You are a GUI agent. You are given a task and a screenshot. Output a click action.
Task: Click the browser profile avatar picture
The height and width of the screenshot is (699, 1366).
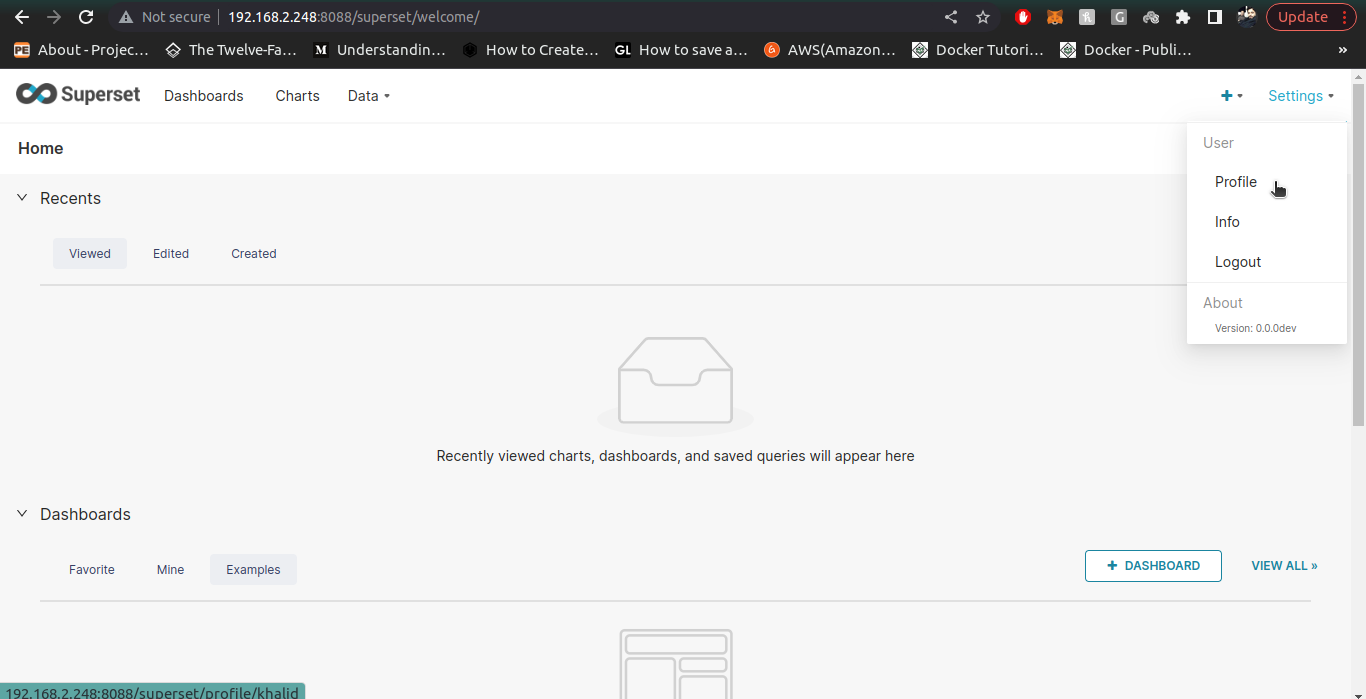click(1246, 17)
